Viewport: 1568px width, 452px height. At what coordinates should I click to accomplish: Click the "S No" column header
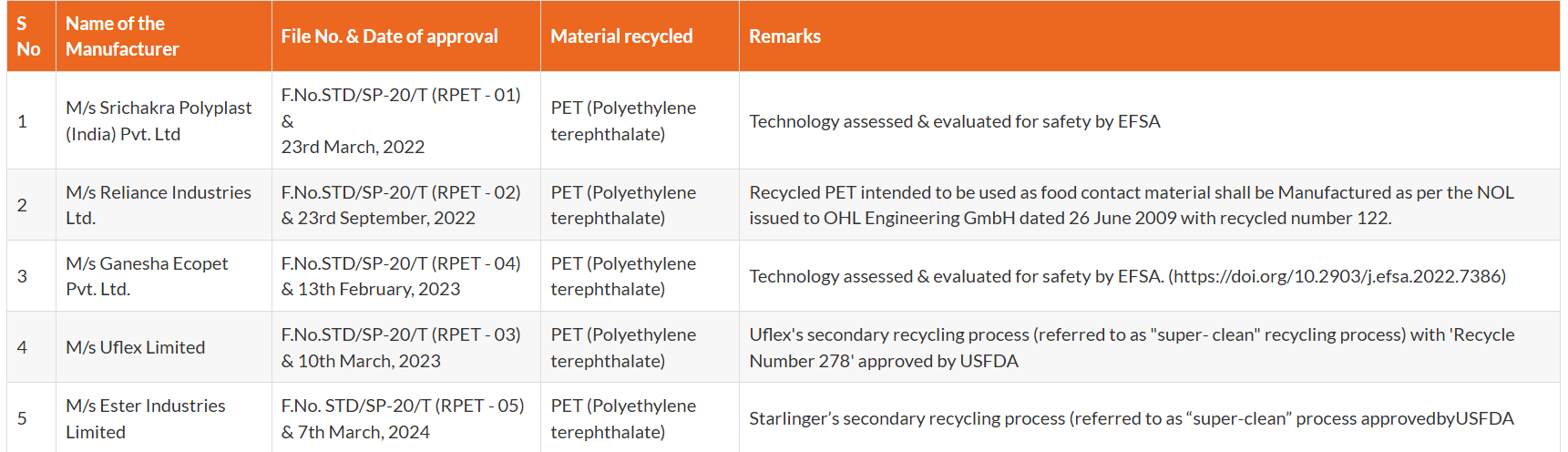coord(29,36)
